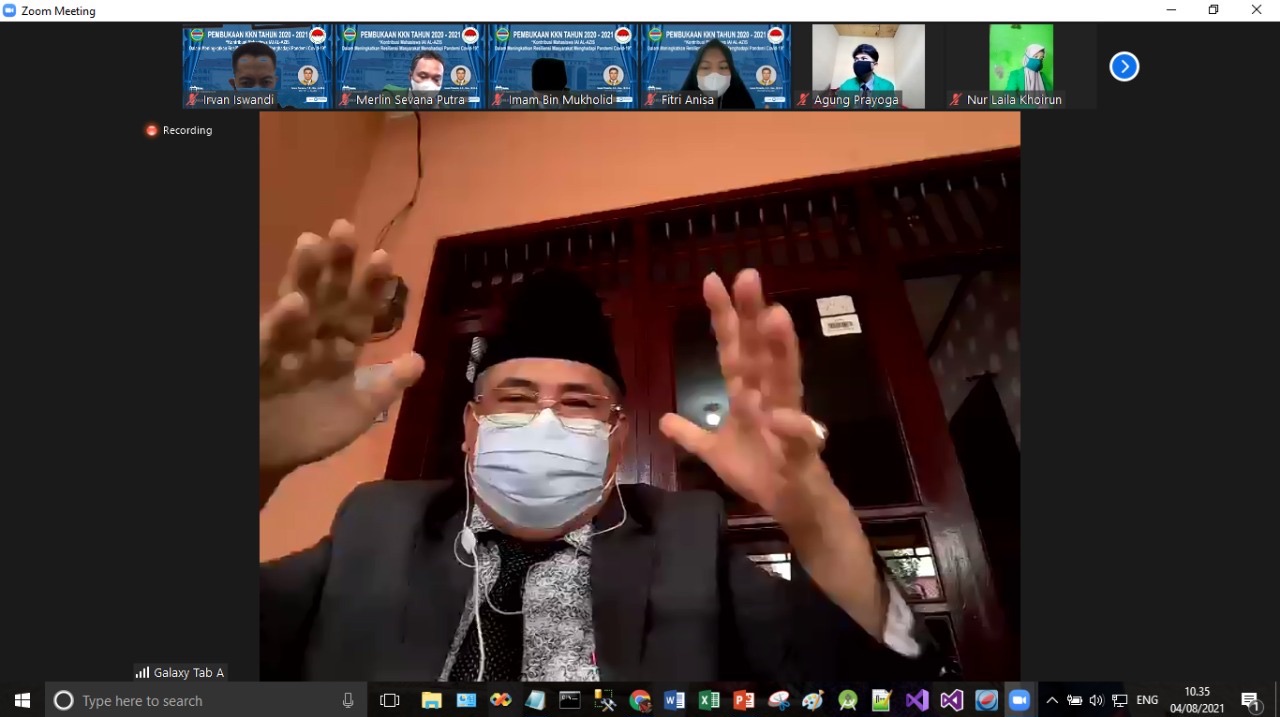Open File Explorer from the taskbar

pyautogui.click(x=431, y=700)
